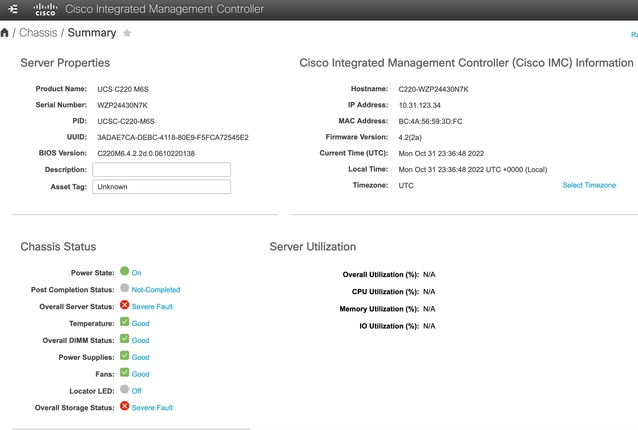Open the Power Supplies Good link

[140, 357]
